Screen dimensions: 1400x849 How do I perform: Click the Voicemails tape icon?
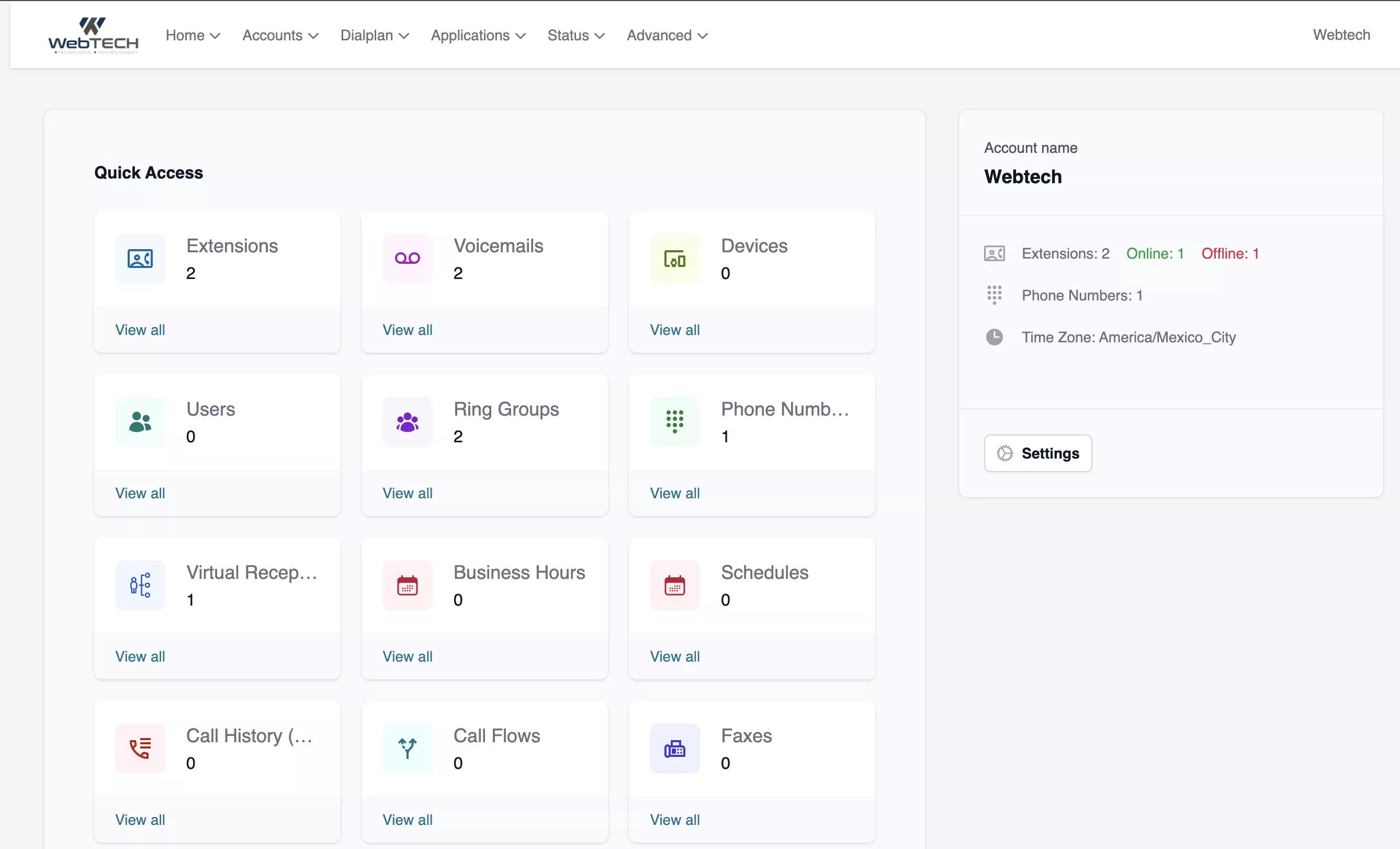point(407,259)
